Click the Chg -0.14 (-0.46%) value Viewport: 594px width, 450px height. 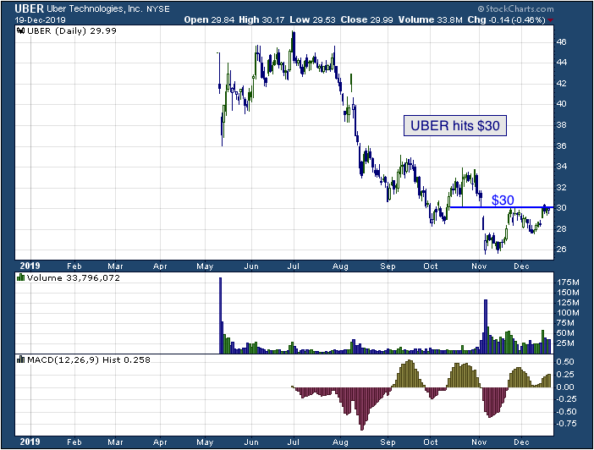506,20
